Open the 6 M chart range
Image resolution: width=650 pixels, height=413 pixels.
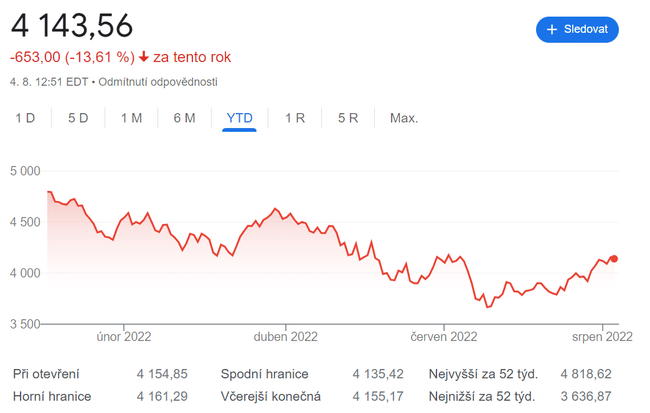(184, 118)
